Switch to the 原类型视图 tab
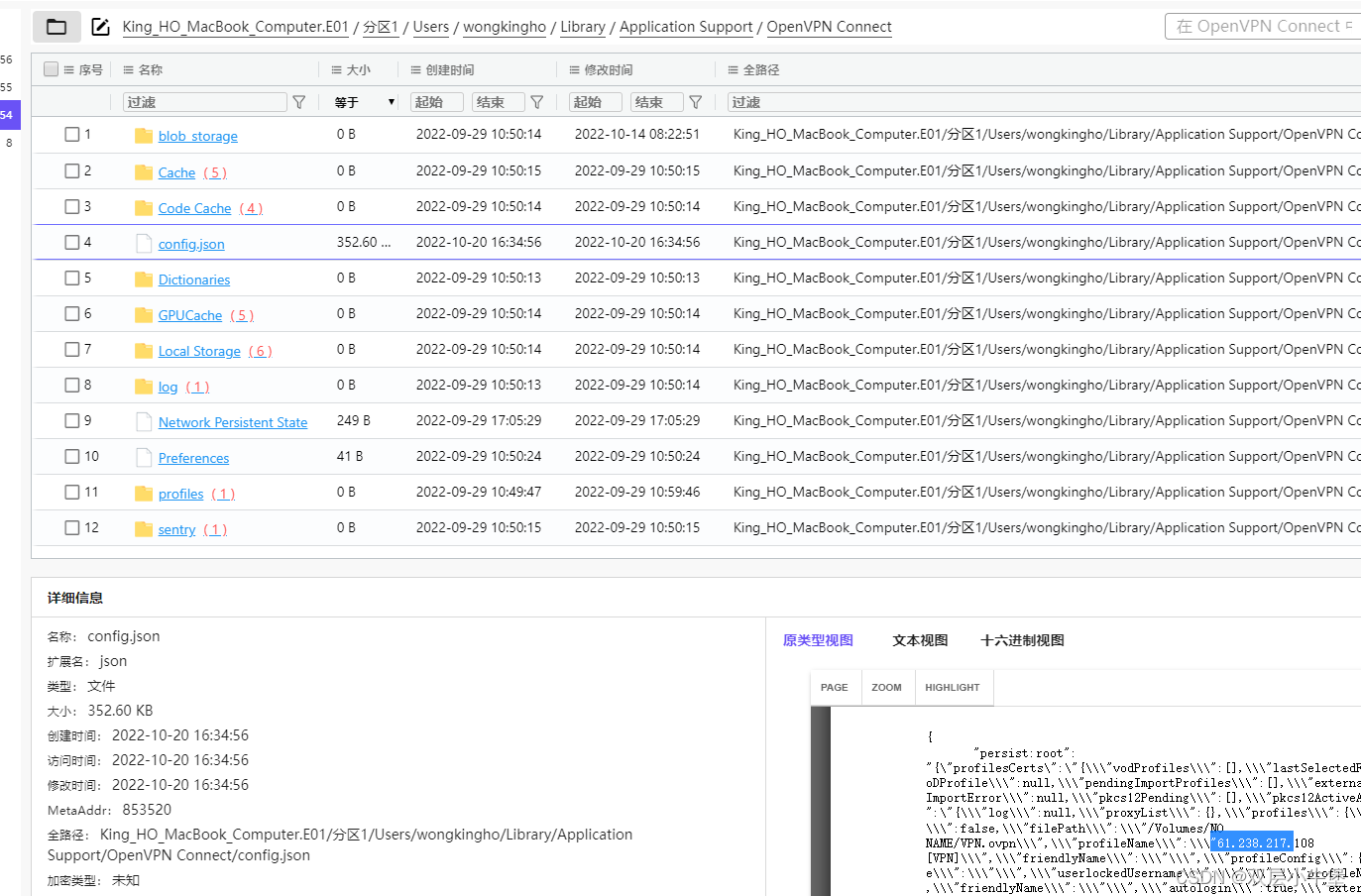The height and width of the screenshot is (896, 1361). 818,640
